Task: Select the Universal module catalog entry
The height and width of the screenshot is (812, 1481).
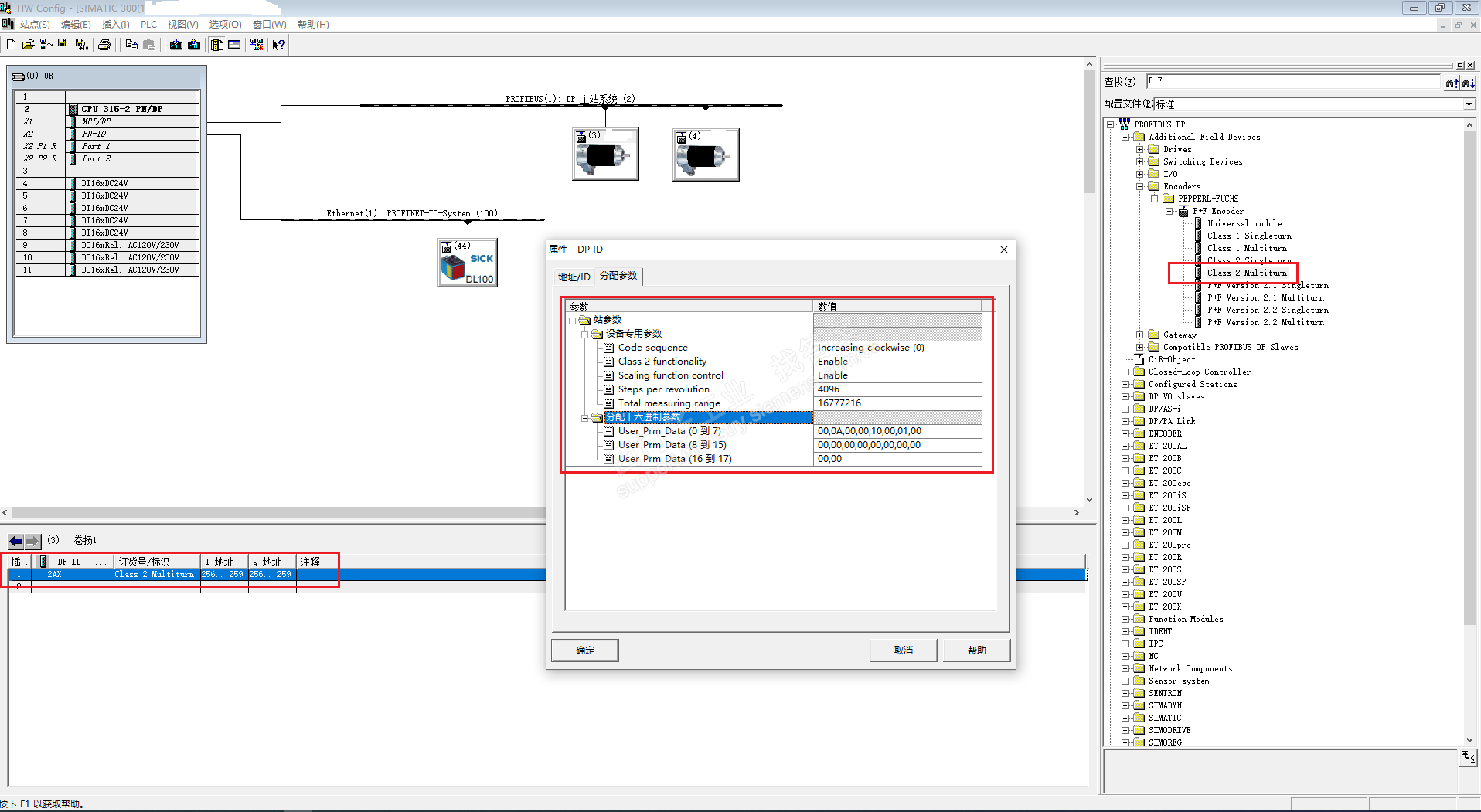Action: coord(1244,223)
